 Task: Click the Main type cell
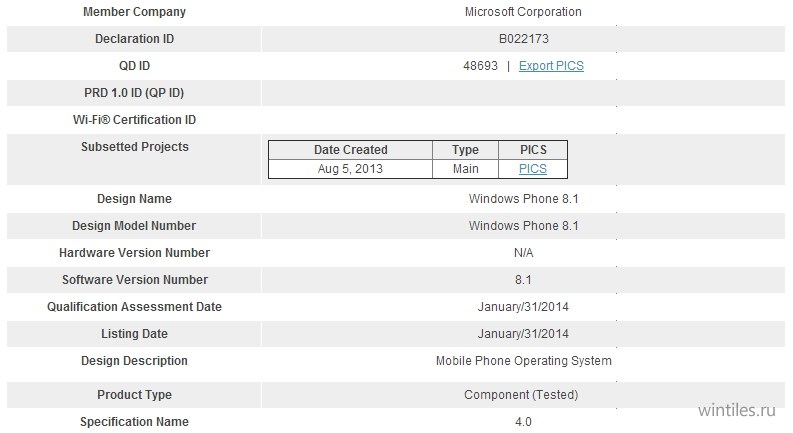[x=465, y=169]
